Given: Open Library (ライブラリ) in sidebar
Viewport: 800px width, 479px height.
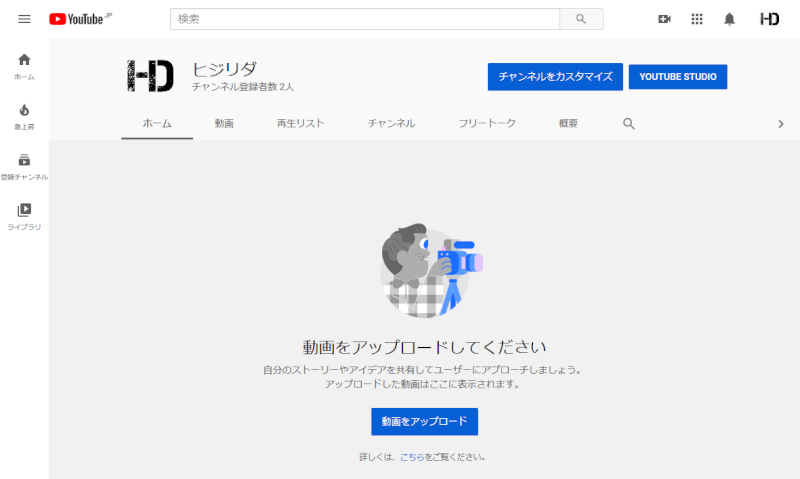Looking at the screenshot, I should (x=24, y=217).
